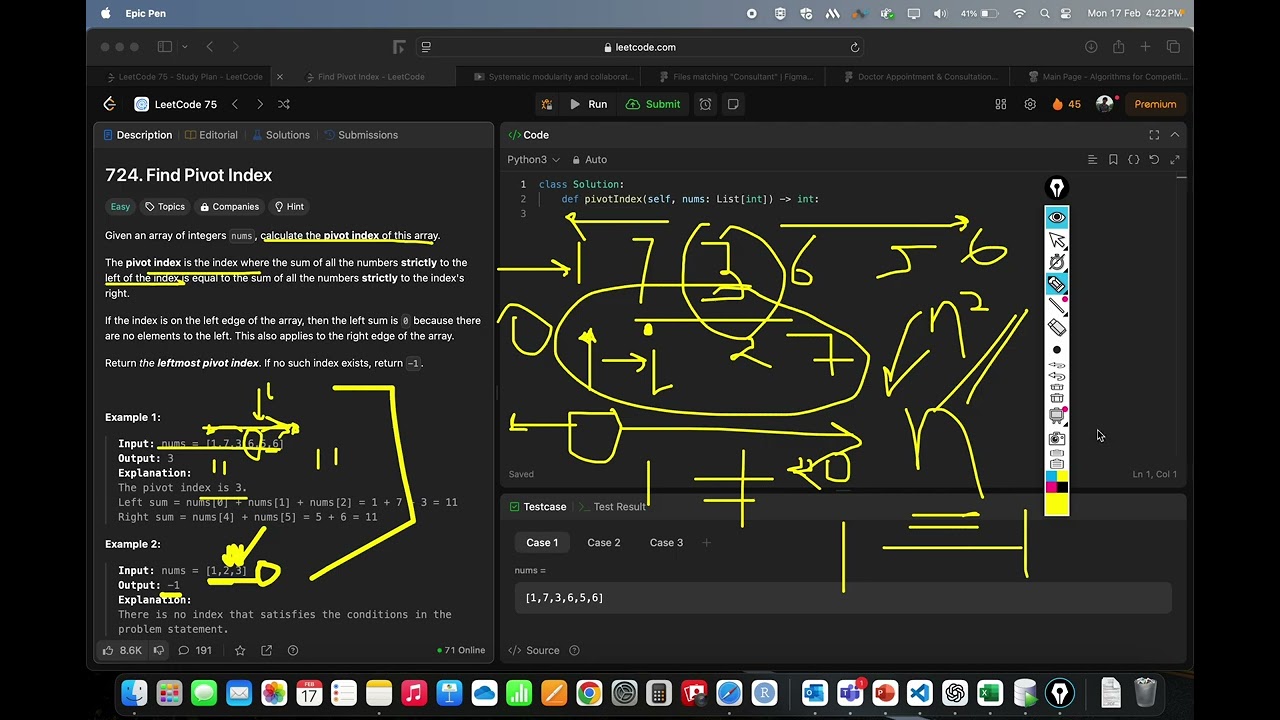Open the debugger icon beside Run
The height and width of the screenshot is (720, 1280).
(x=547, y=104)
